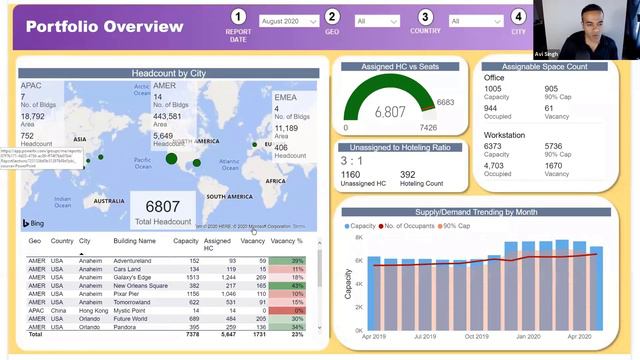640x360 pixels.
Task: Click the Office capacity value 1005
Action: coord(493,89)
